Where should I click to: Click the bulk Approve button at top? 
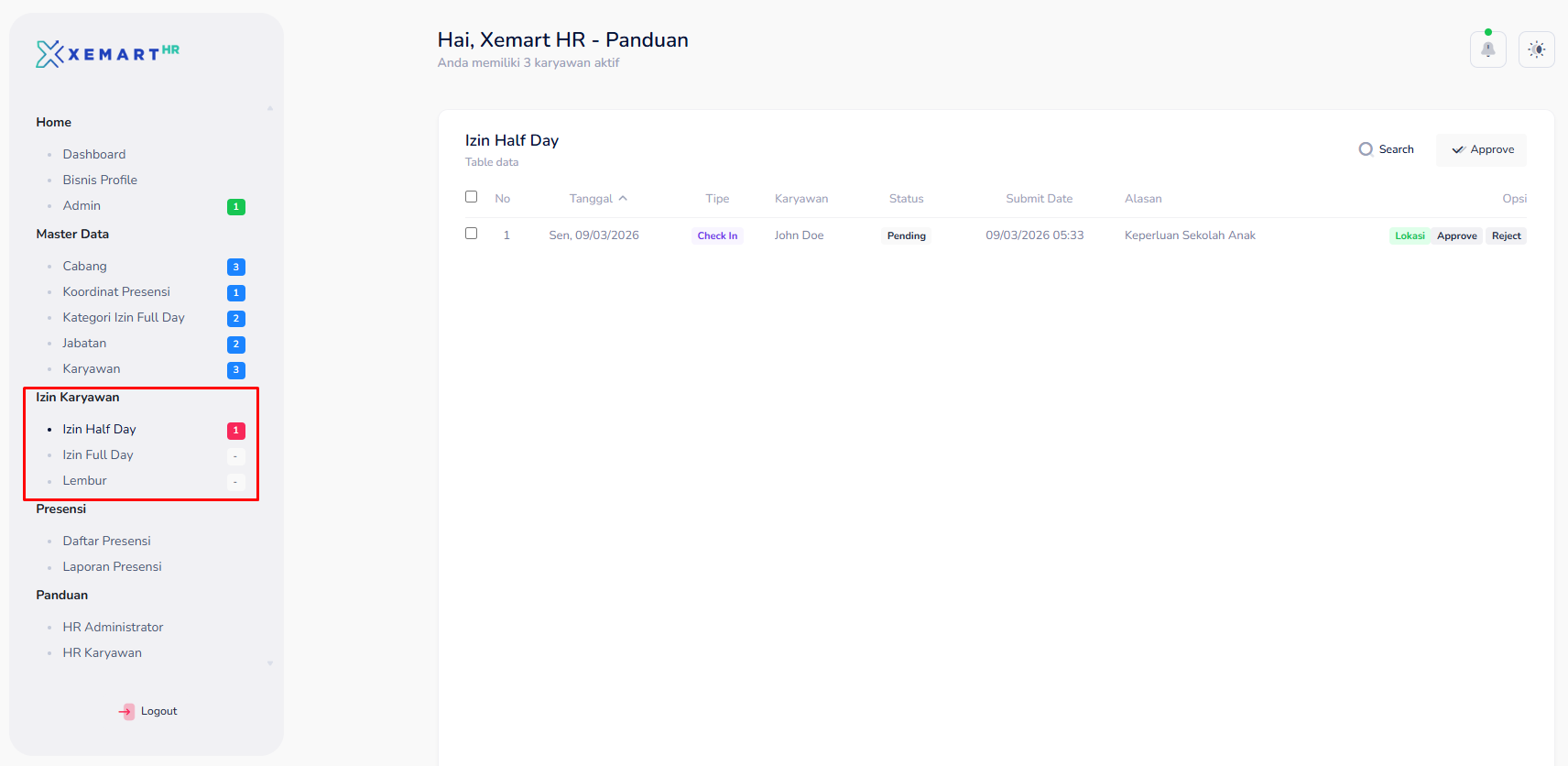(1482, 149)
